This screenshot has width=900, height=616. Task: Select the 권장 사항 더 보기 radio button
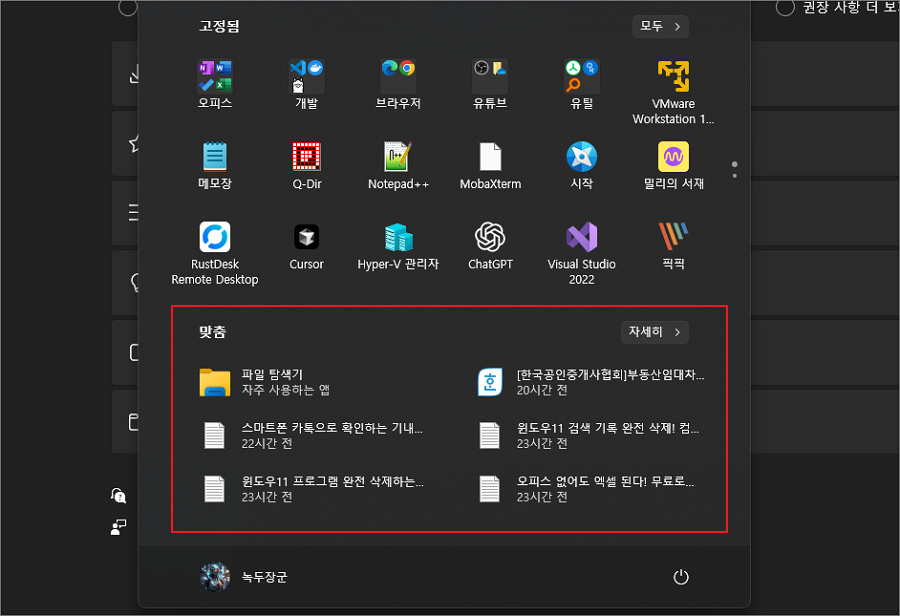[785, 7]
